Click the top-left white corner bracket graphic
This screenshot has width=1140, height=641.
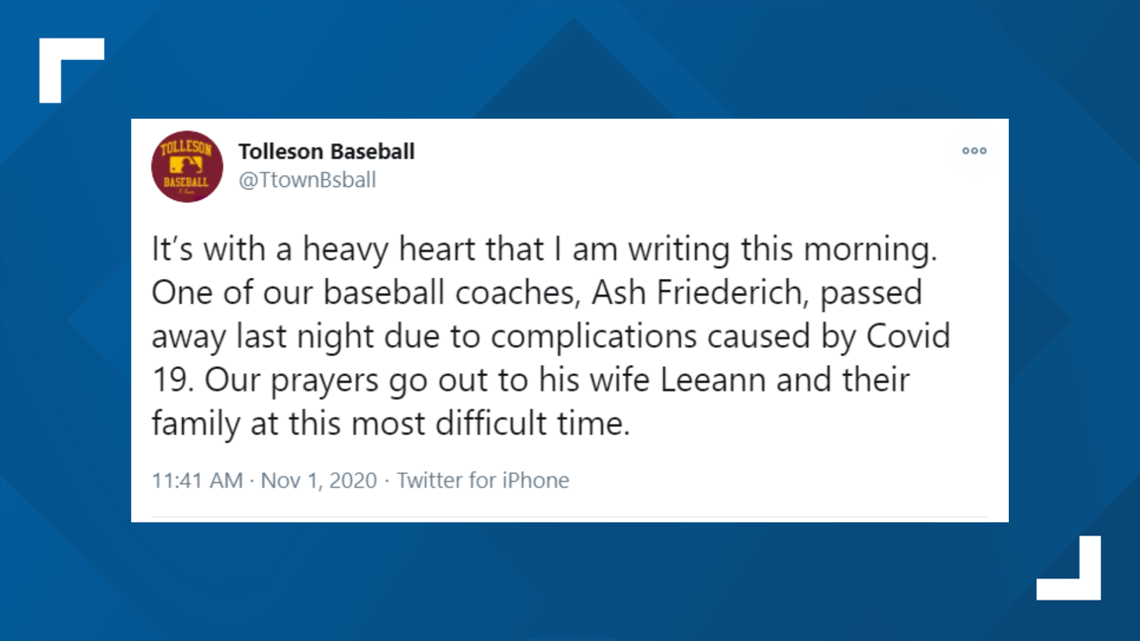[x=71, y=70]
